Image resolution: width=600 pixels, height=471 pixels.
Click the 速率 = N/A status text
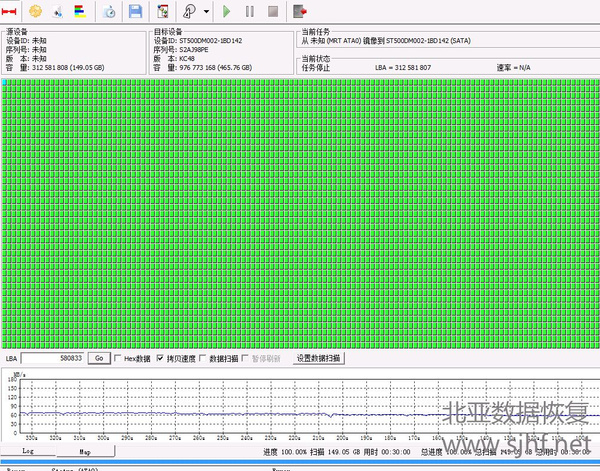point(514,68)
